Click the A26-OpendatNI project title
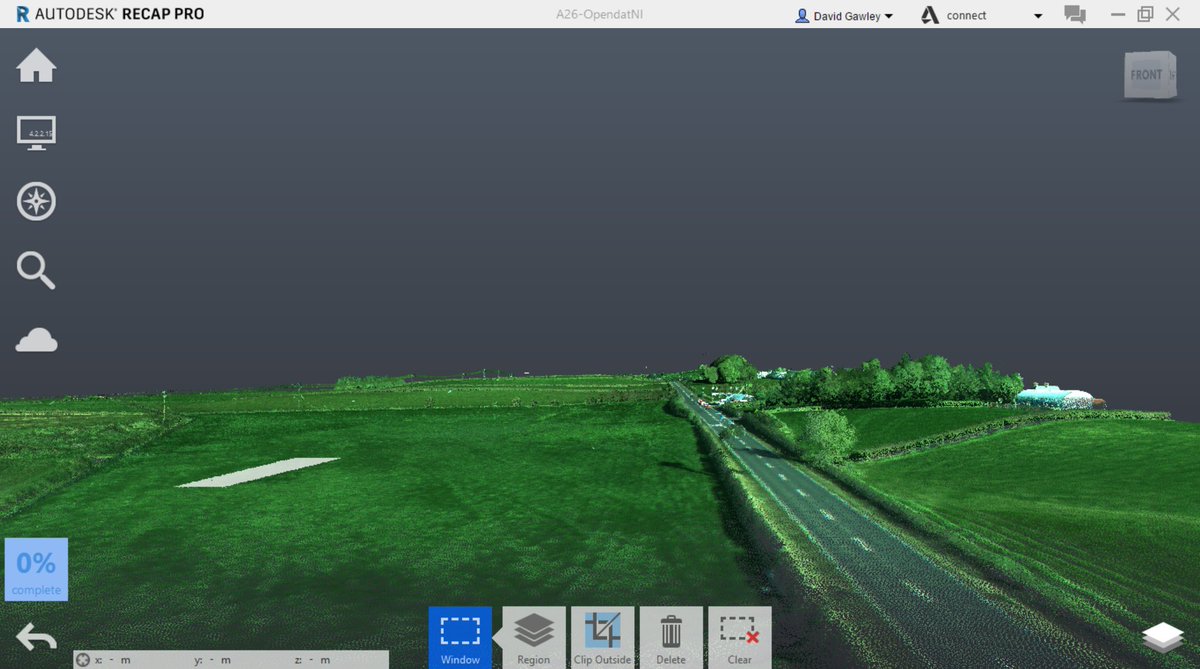Image resolution: width=1200 pixels, height=669 pixels. [599, 15]
